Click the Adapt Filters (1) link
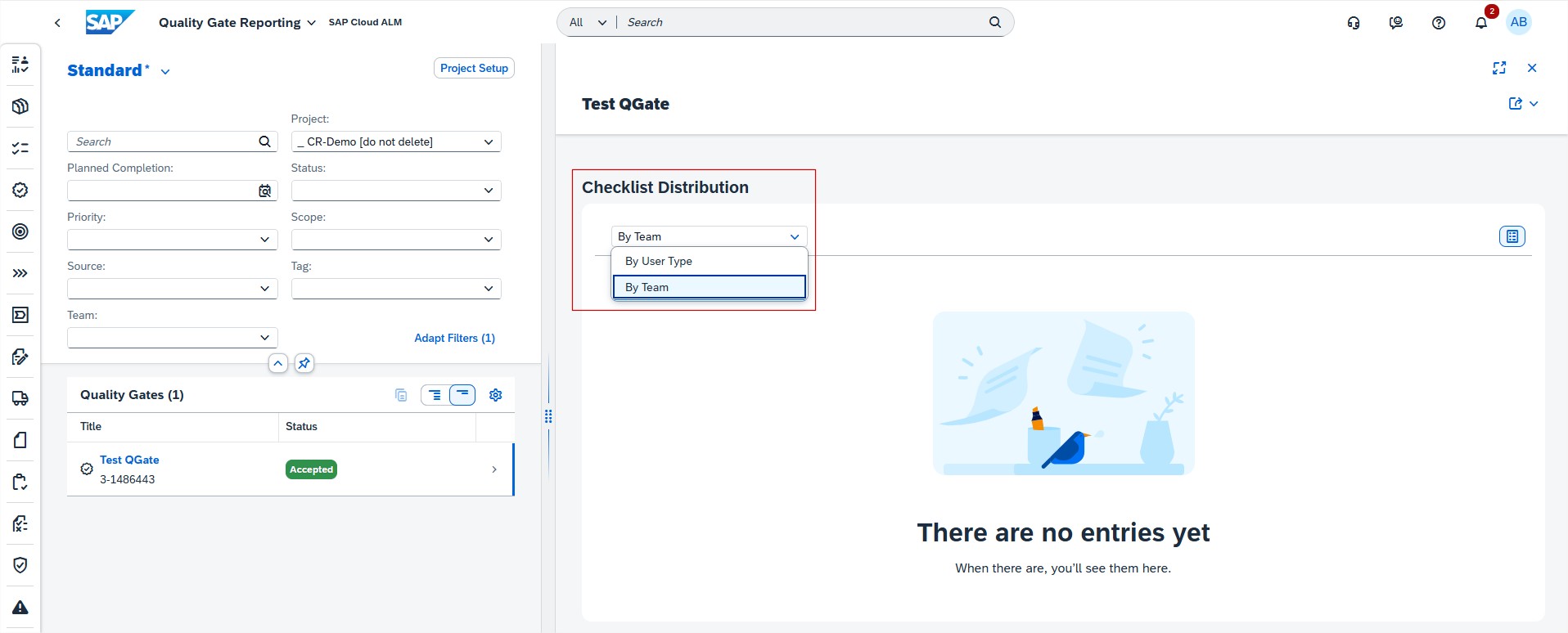This screenshot has width=1568, height=633. (x=454, y=338)
